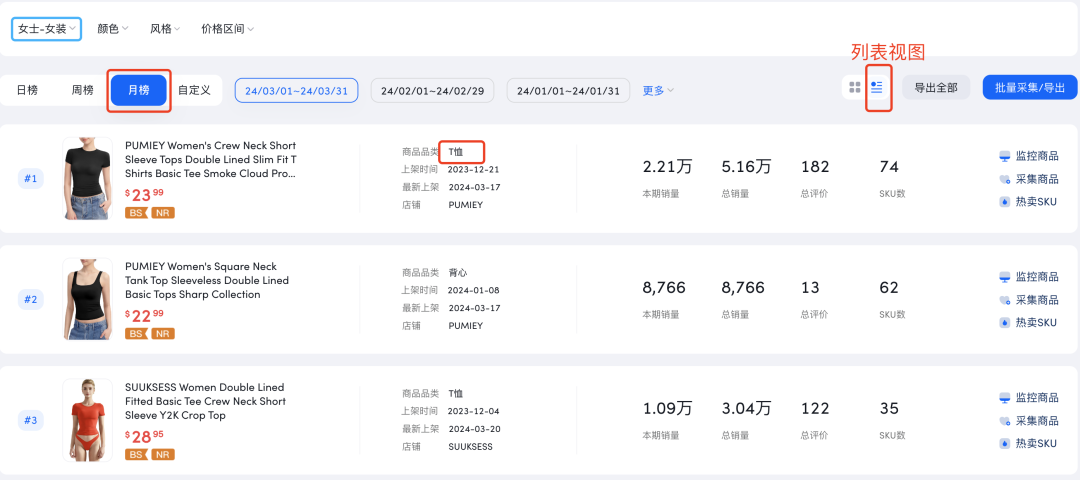This screenshot has height=480, width=1080.
Task: Click hot-selling SKU icon for rank #1
Action: click(x=1004, y=202)
